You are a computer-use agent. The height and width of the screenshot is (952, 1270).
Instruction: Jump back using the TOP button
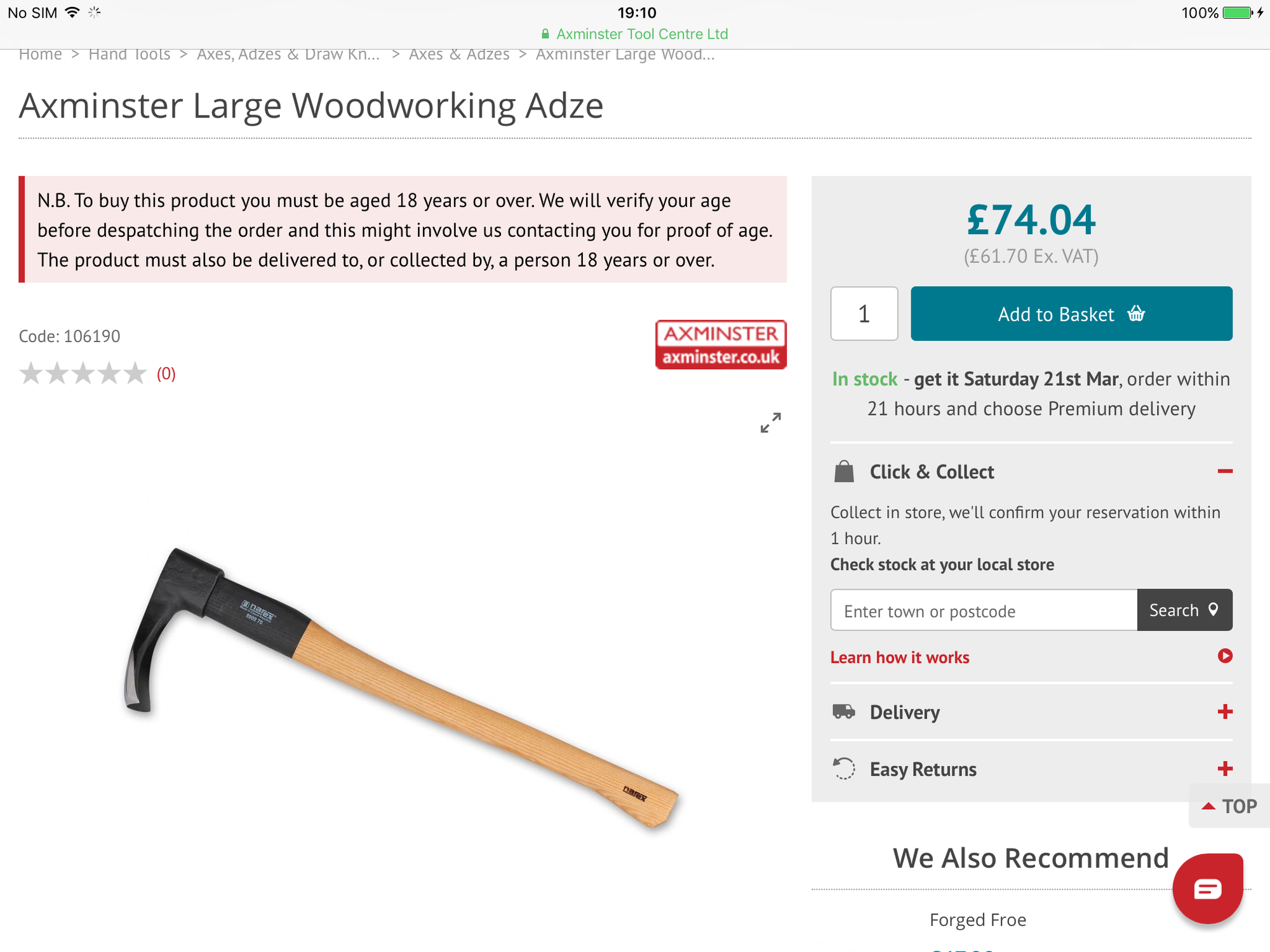1229,806
